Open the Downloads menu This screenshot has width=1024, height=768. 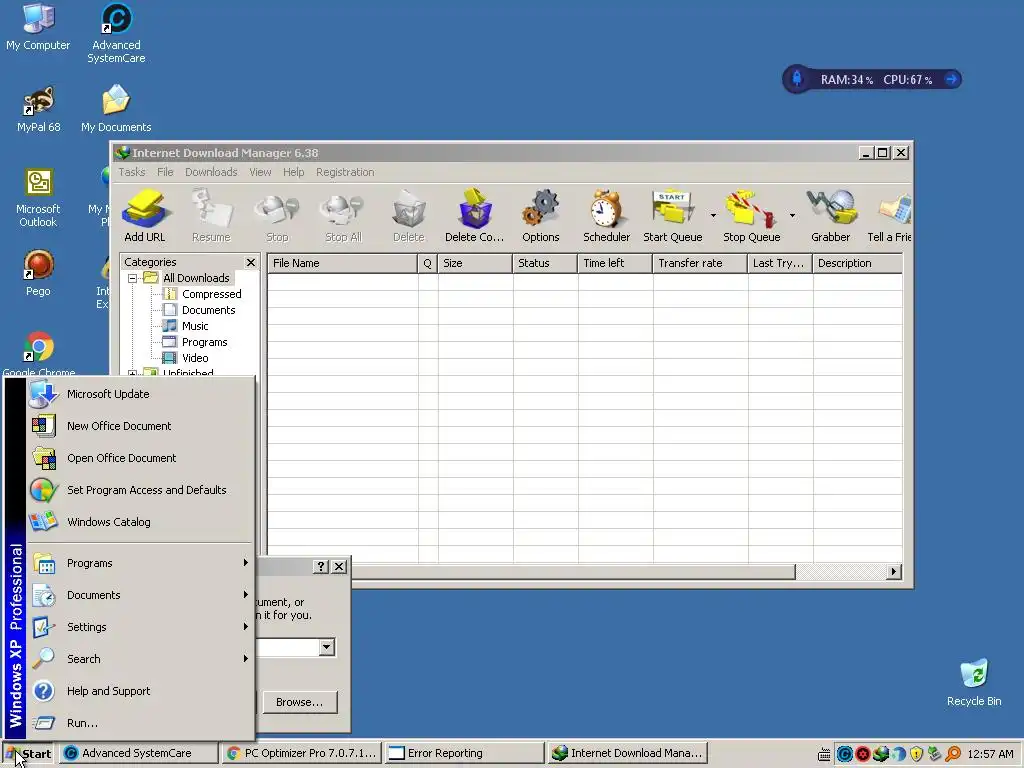pyautogui.click(x=211, y=172)
